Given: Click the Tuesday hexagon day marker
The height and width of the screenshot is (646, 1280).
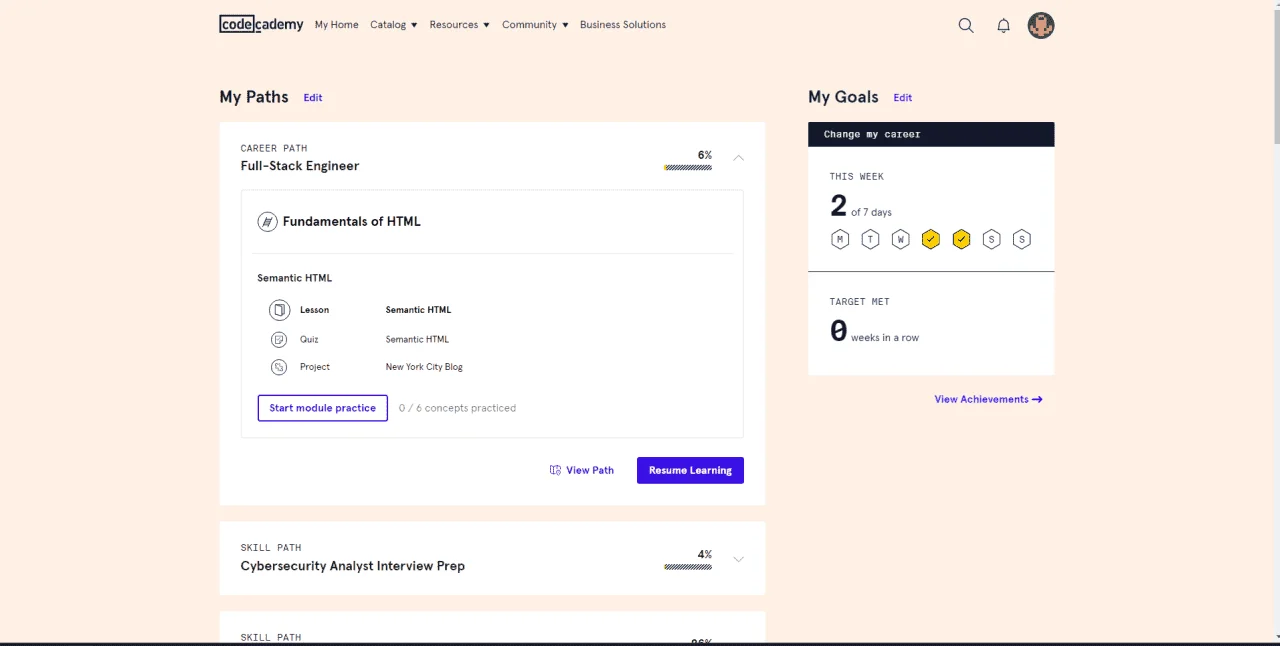Looking at the screenshot, I should [871, 239].
